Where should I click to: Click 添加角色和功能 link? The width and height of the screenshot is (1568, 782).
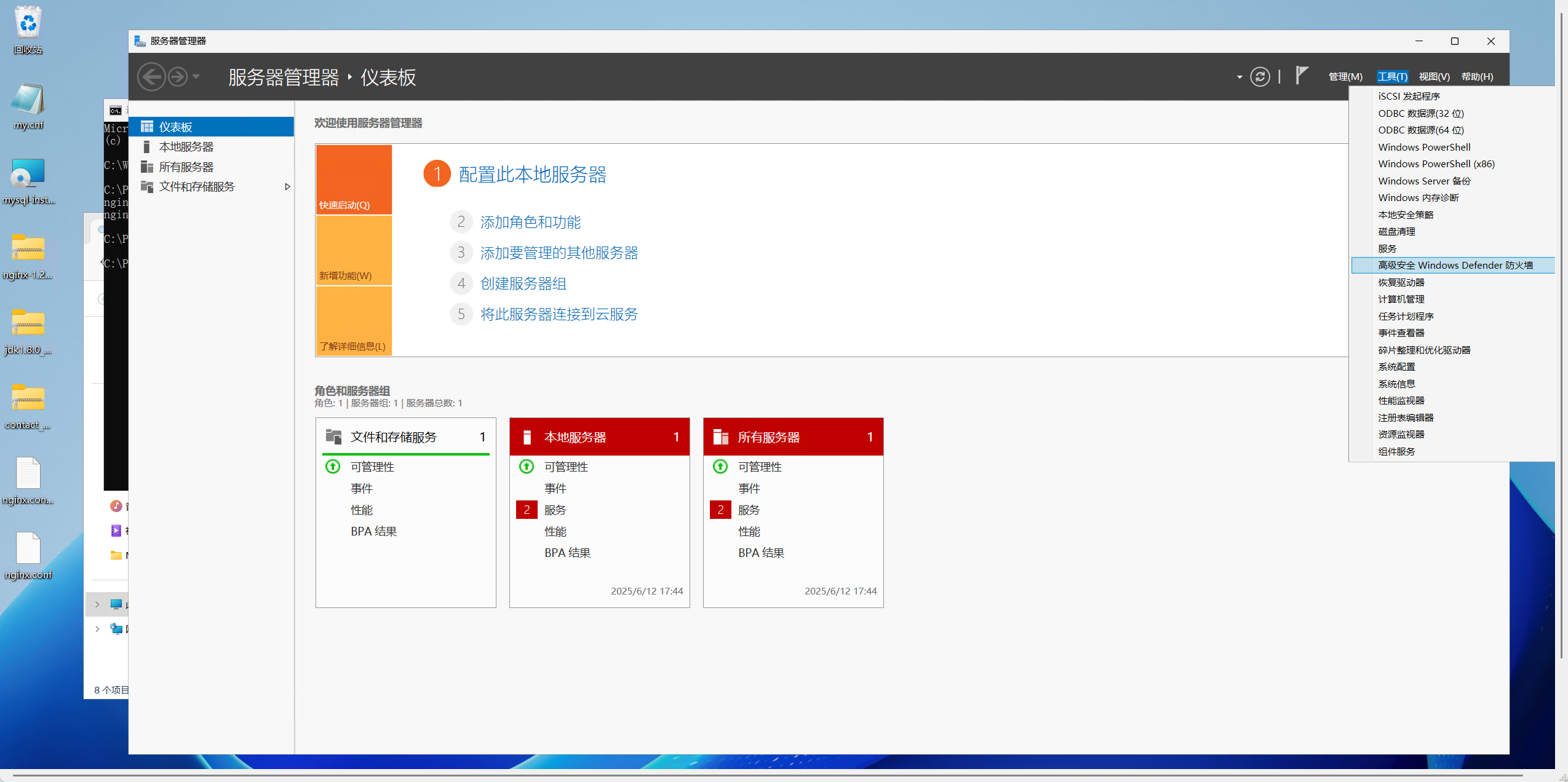[530, 223]
